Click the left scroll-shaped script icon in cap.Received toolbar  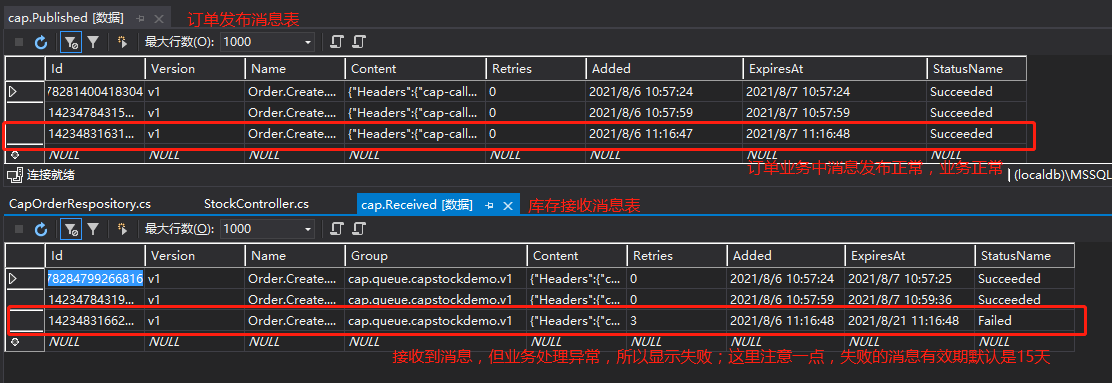click(x=337, y=228)
